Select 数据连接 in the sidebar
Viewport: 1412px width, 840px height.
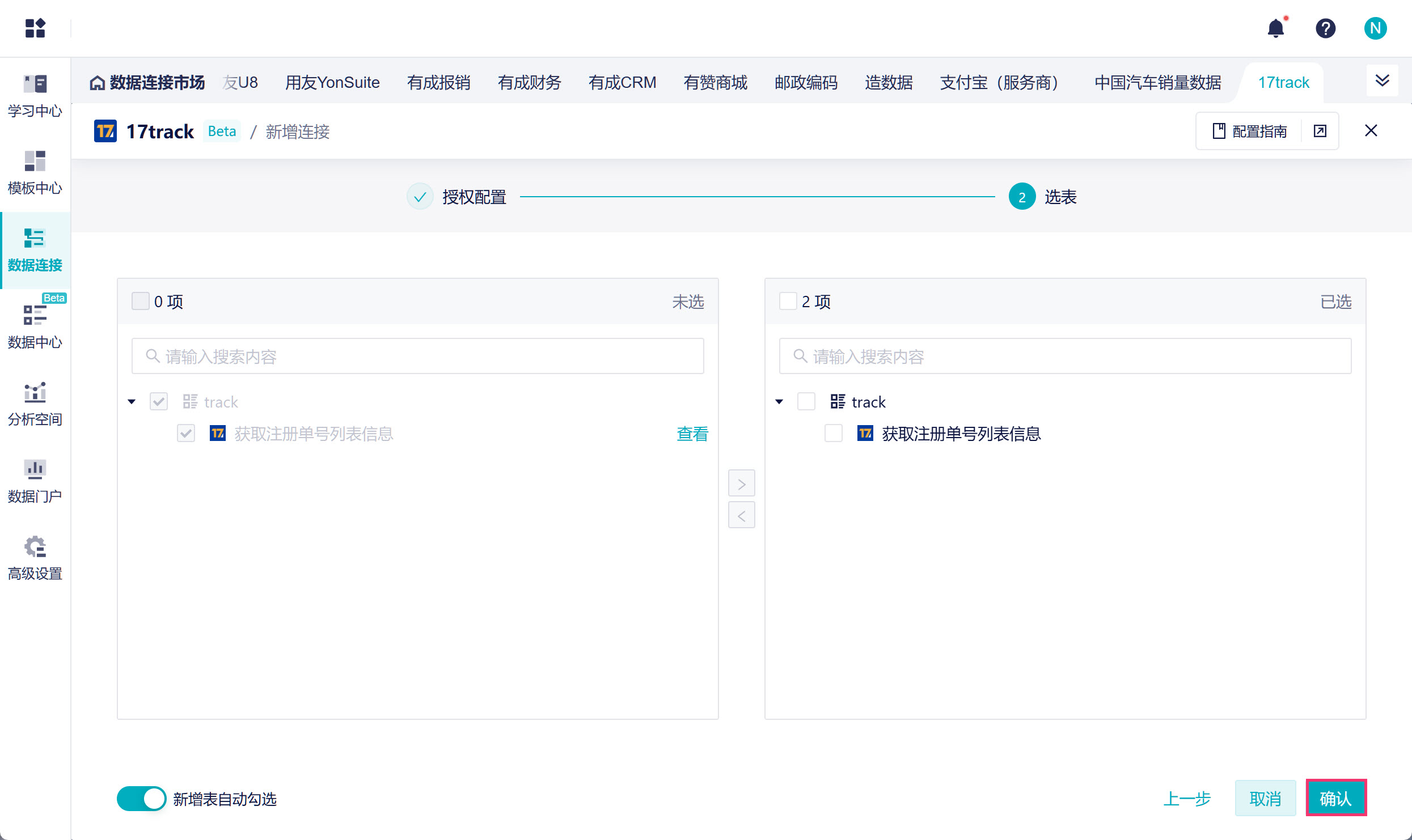point(35,250)
